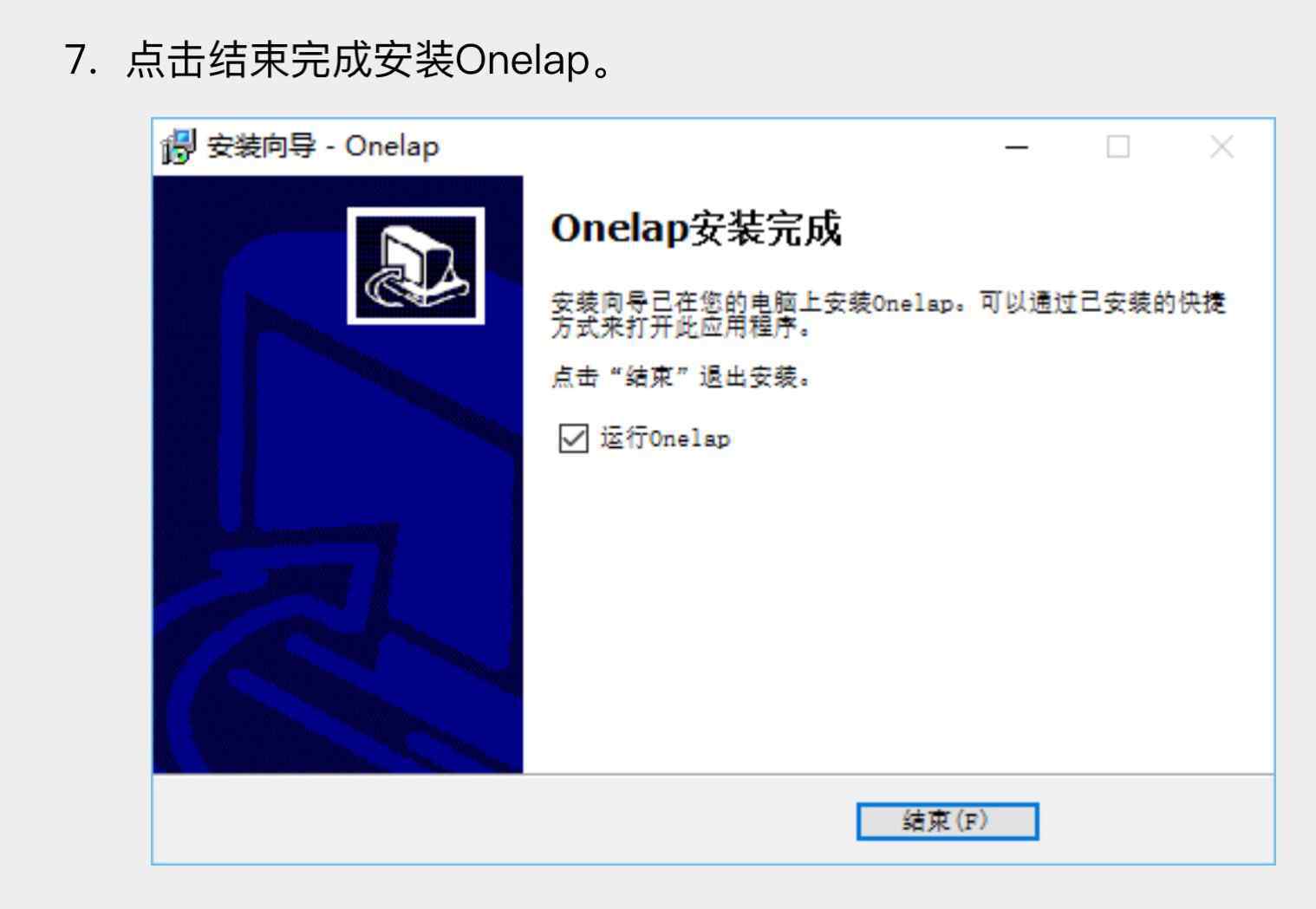Click the installer icon in the title bar

[179, 147]
